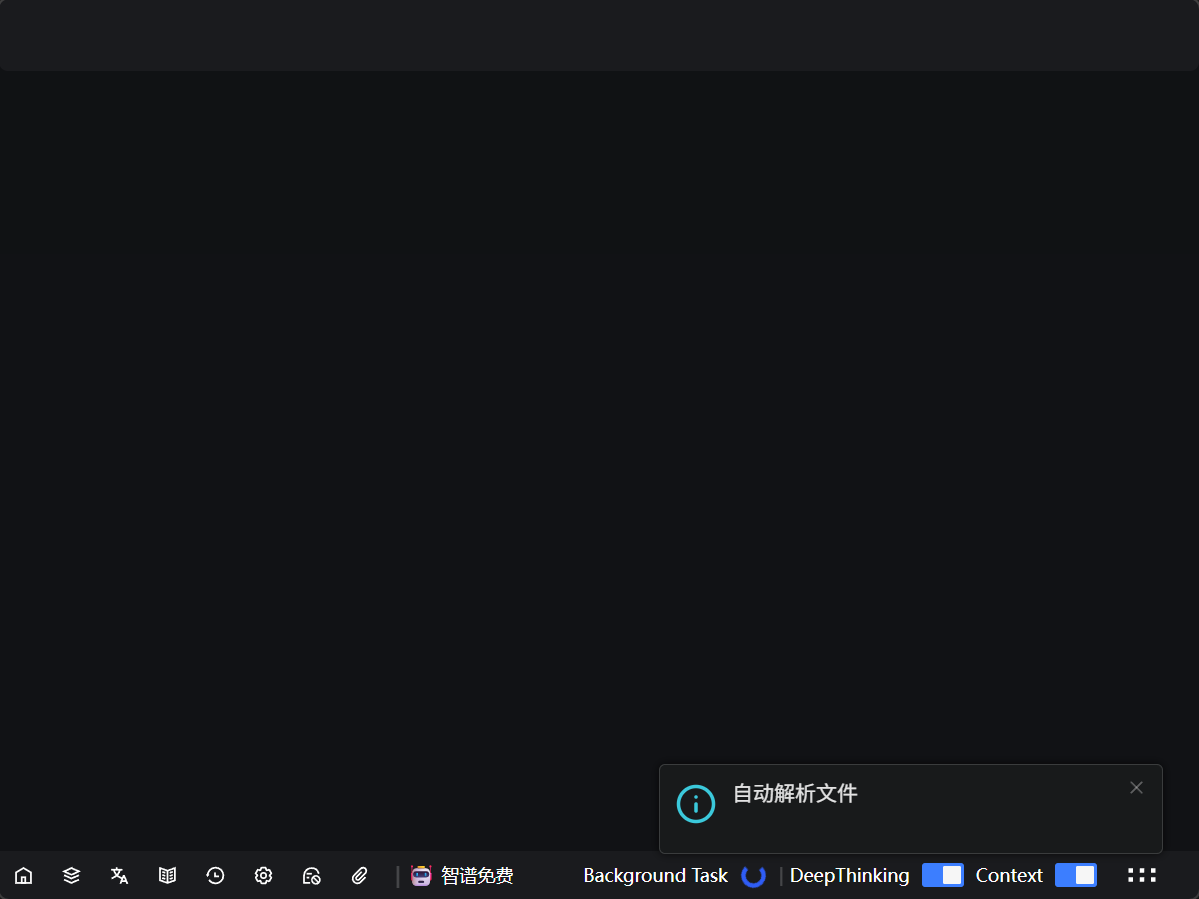The image size is (1199, 899).
Task: Click the info icon in notification
Action: coord(696,804)
